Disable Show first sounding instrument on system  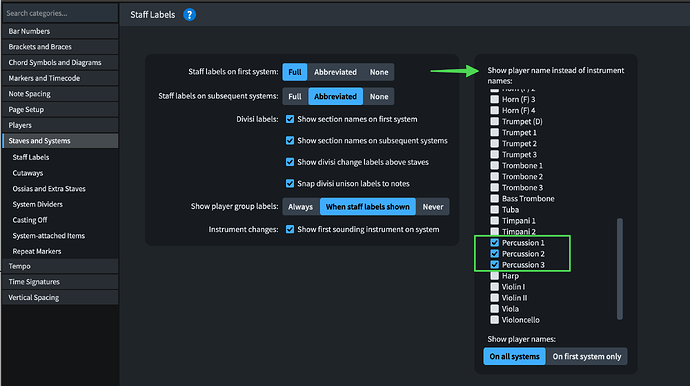[x=290, y=229]
